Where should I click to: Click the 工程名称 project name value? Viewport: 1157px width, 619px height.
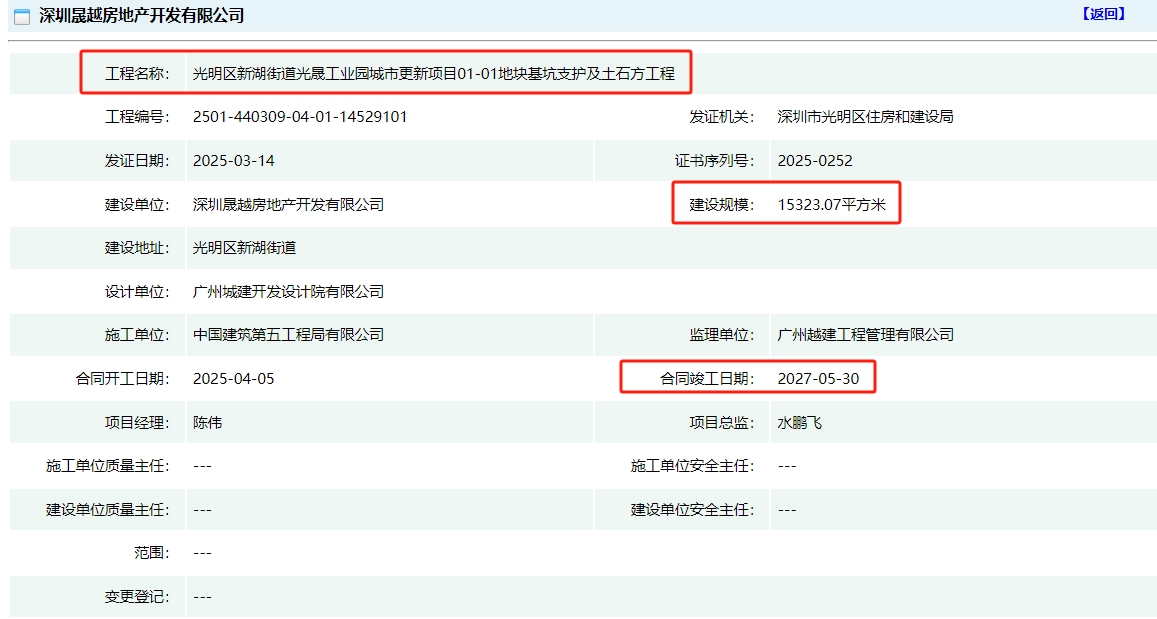tap(434, 74)
